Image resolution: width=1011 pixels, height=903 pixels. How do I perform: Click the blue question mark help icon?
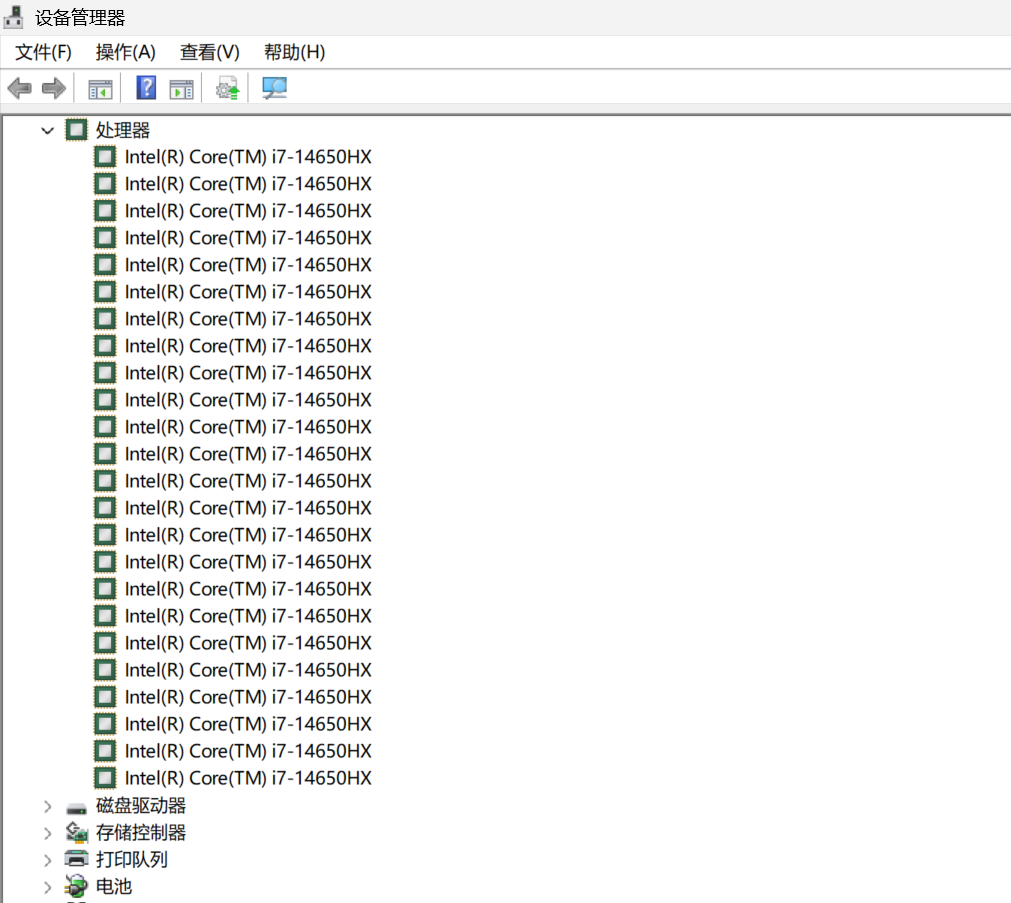tap(146, 88)
